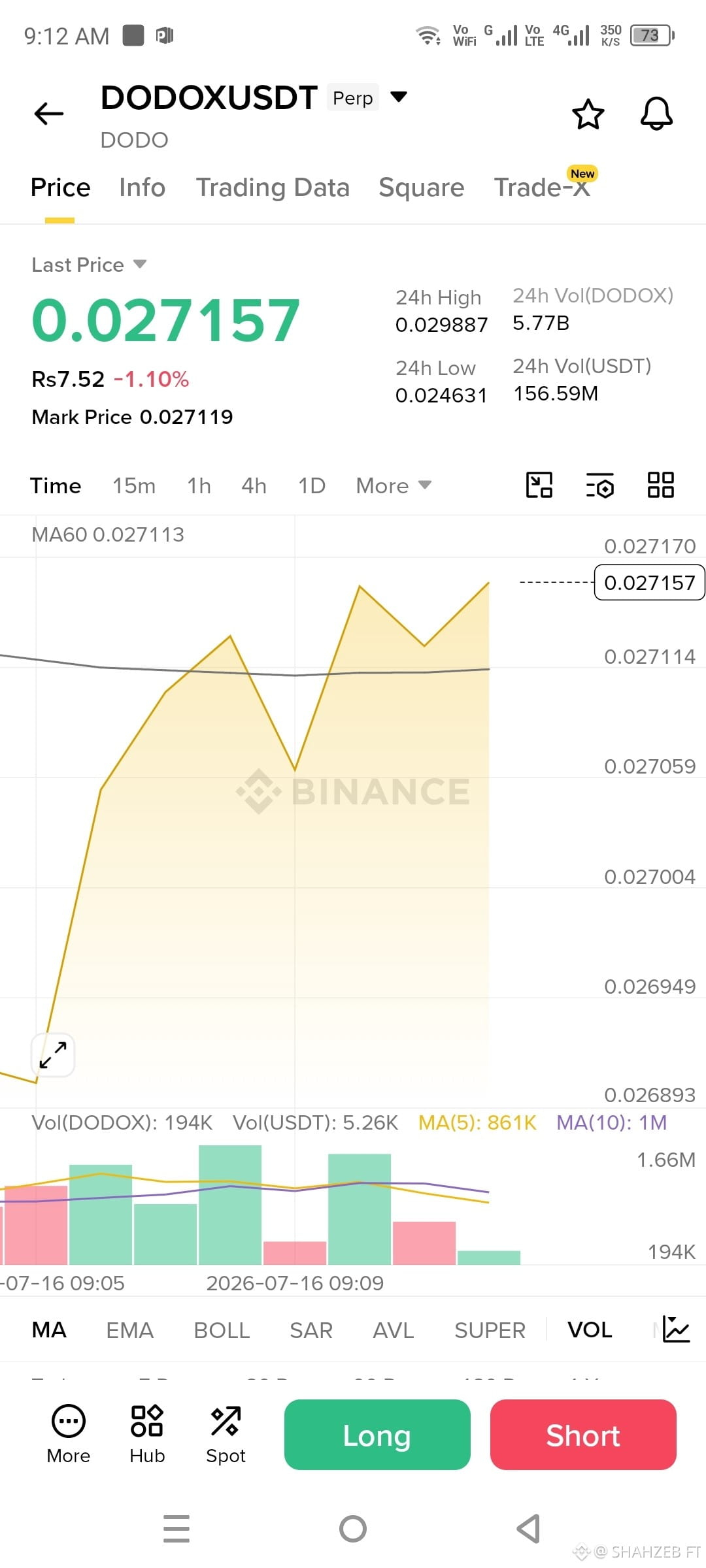Toggle the MA indicator
Image resolution: width=706 pixels, height=1568 pixels.
pos(49,1330)
